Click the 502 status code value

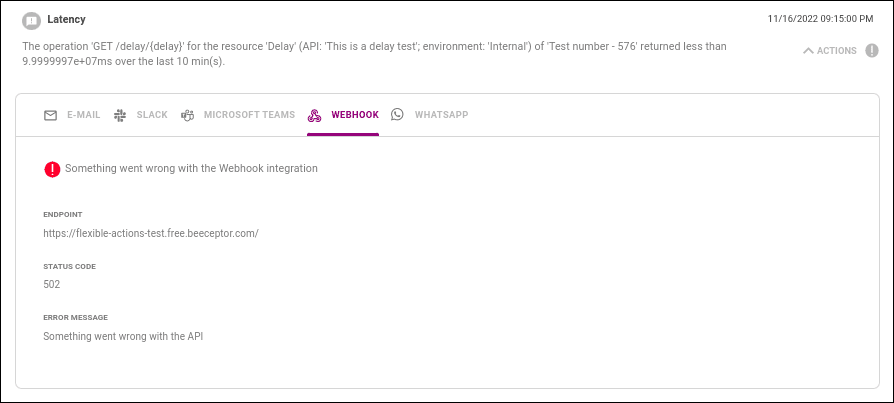tap(52, 284)
